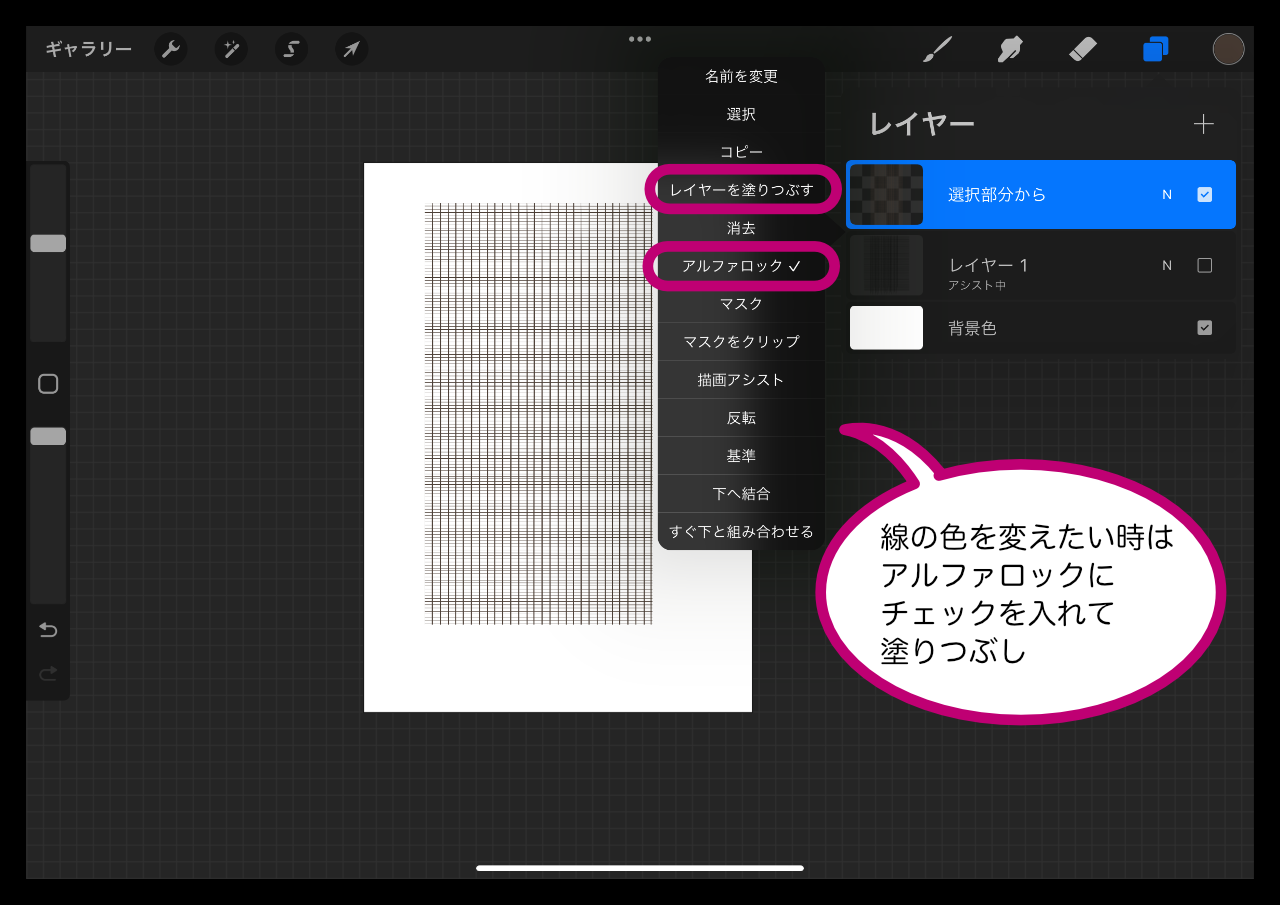The width and height of the screenshot is (1280, 905).
Task: Tap the 選択部分から layer thumbnail
Action: pos(886,195)
